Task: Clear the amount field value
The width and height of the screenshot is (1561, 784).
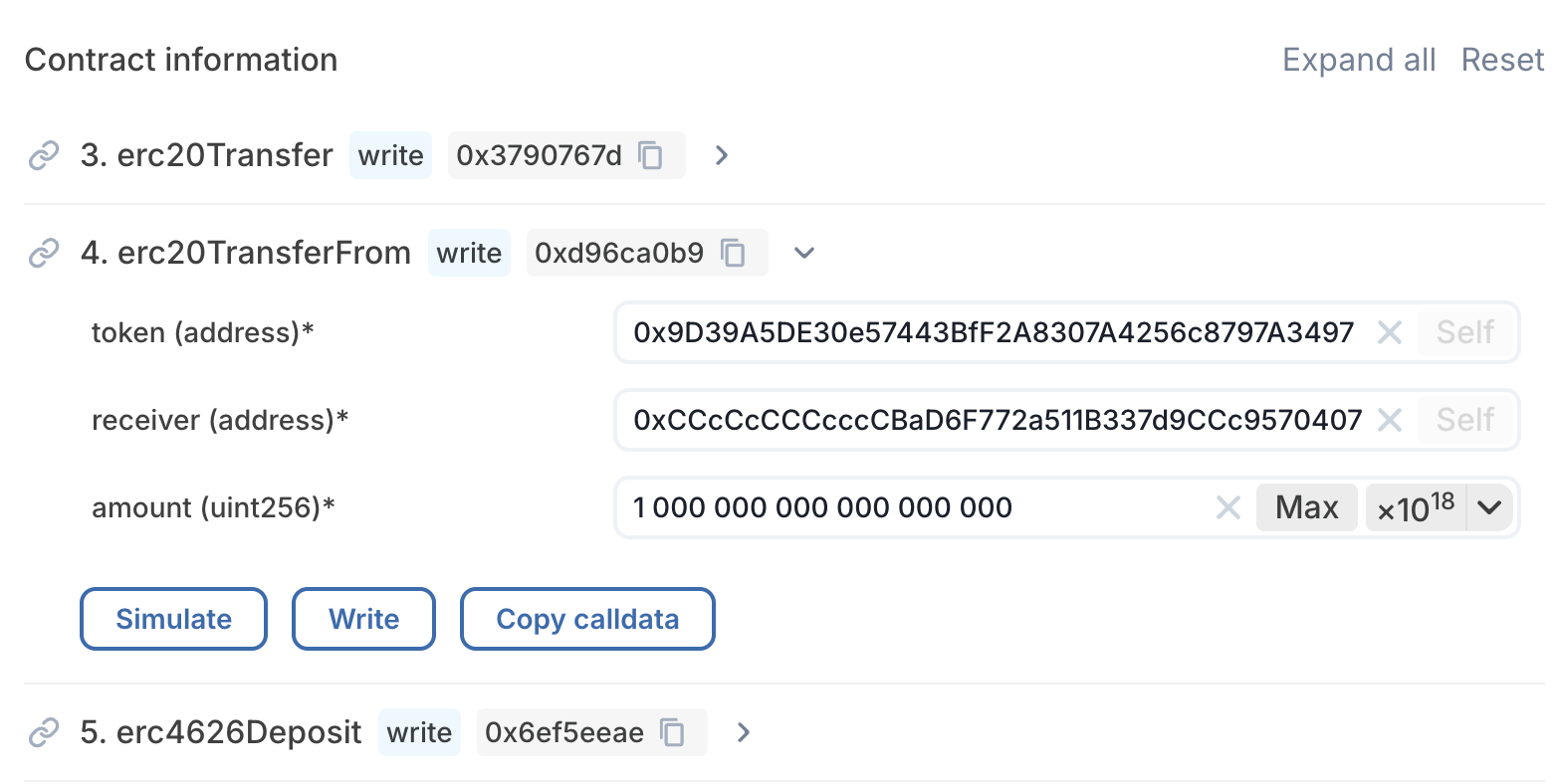Action: [x=1228, y=508]
